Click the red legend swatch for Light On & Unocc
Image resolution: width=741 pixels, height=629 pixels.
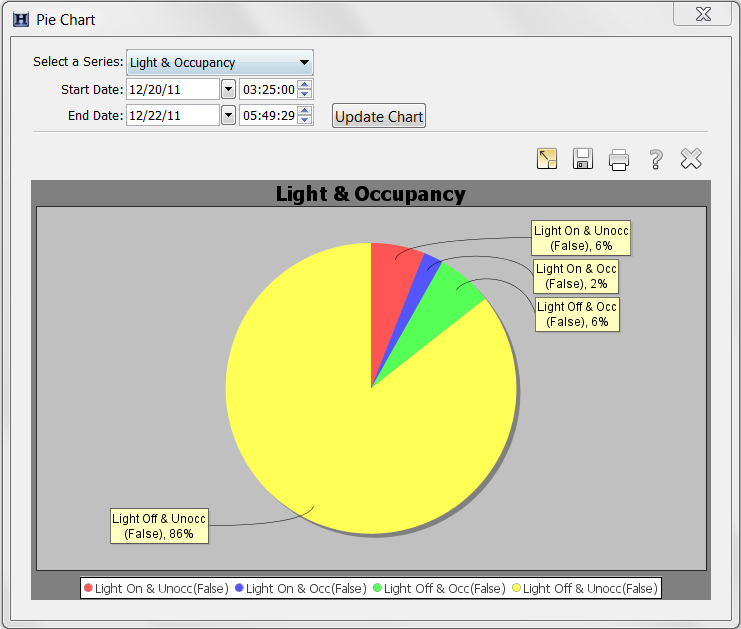coord(88,589)
